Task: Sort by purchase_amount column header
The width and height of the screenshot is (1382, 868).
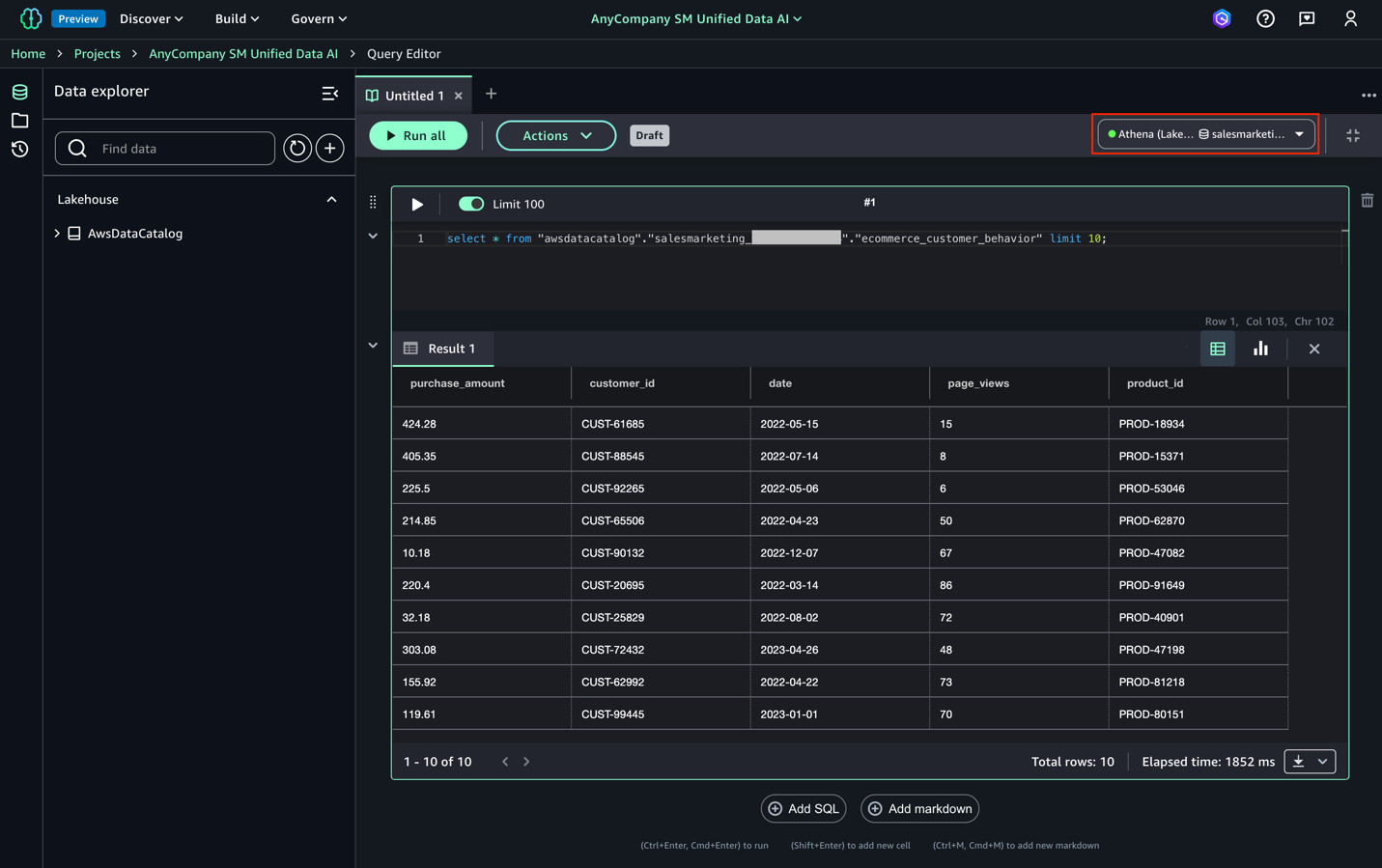Action: coord(457,383)
